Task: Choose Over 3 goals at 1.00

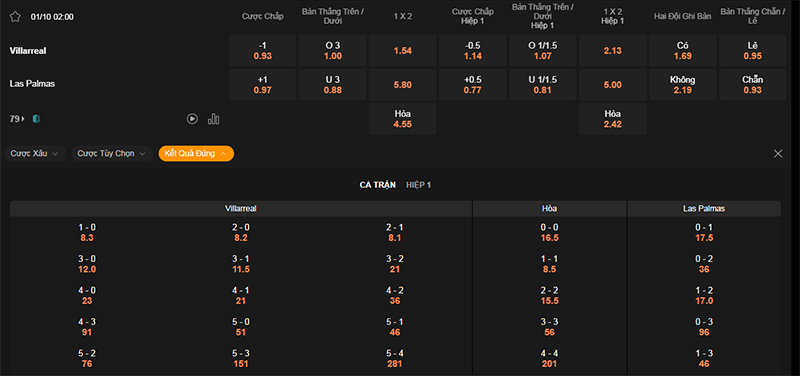Action: click(x=333, y=51)
